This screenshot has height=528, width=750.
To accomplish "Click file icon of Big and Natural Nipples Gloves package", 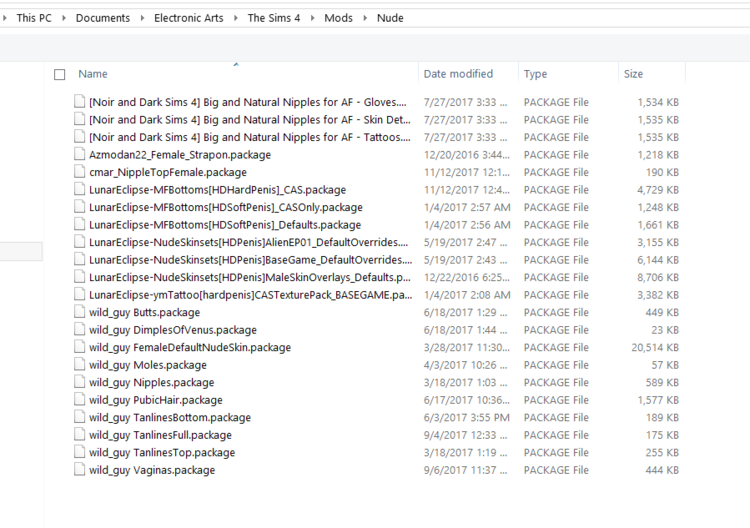I will (79, 101).
